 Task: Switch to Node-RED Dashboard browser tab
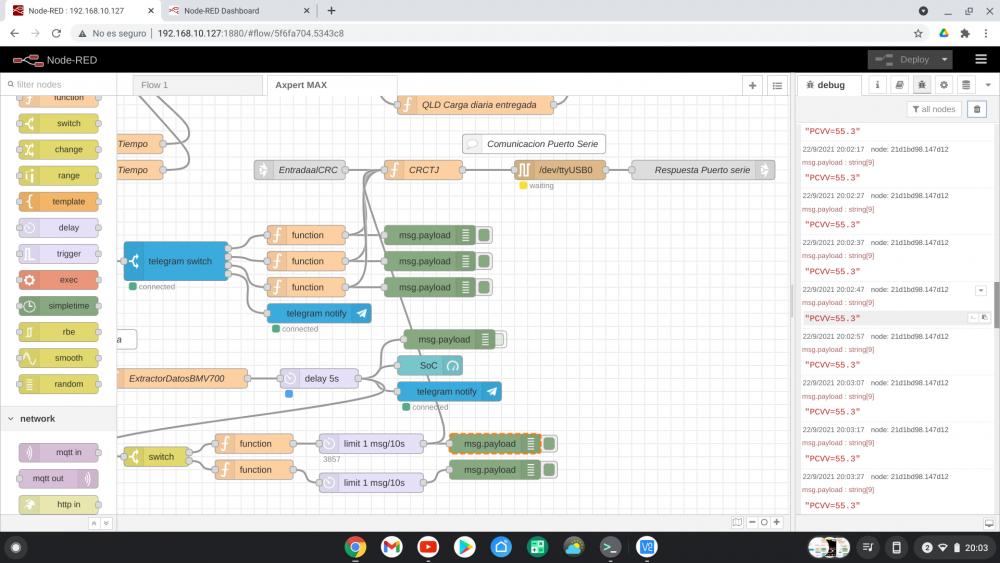tap(238, 11)
